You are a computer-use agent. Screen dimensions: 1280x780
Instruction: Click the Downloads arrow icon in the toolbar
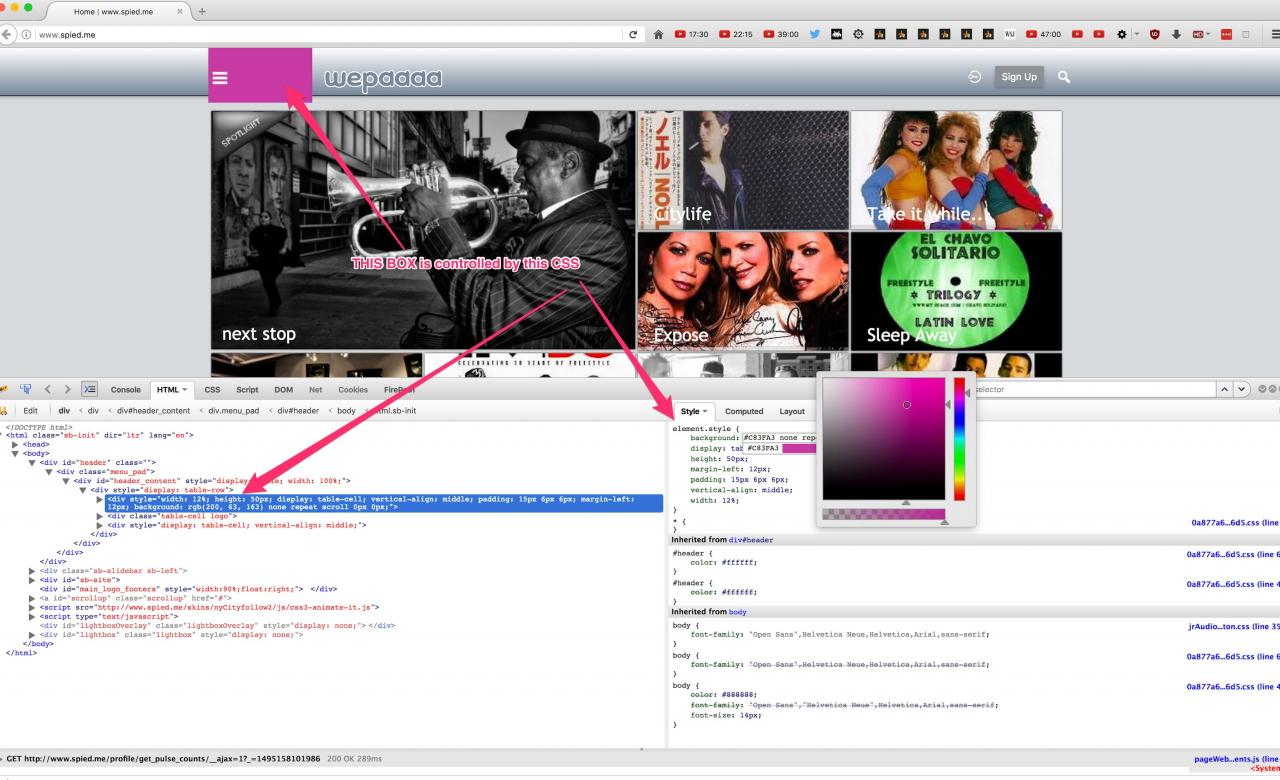1176,34
